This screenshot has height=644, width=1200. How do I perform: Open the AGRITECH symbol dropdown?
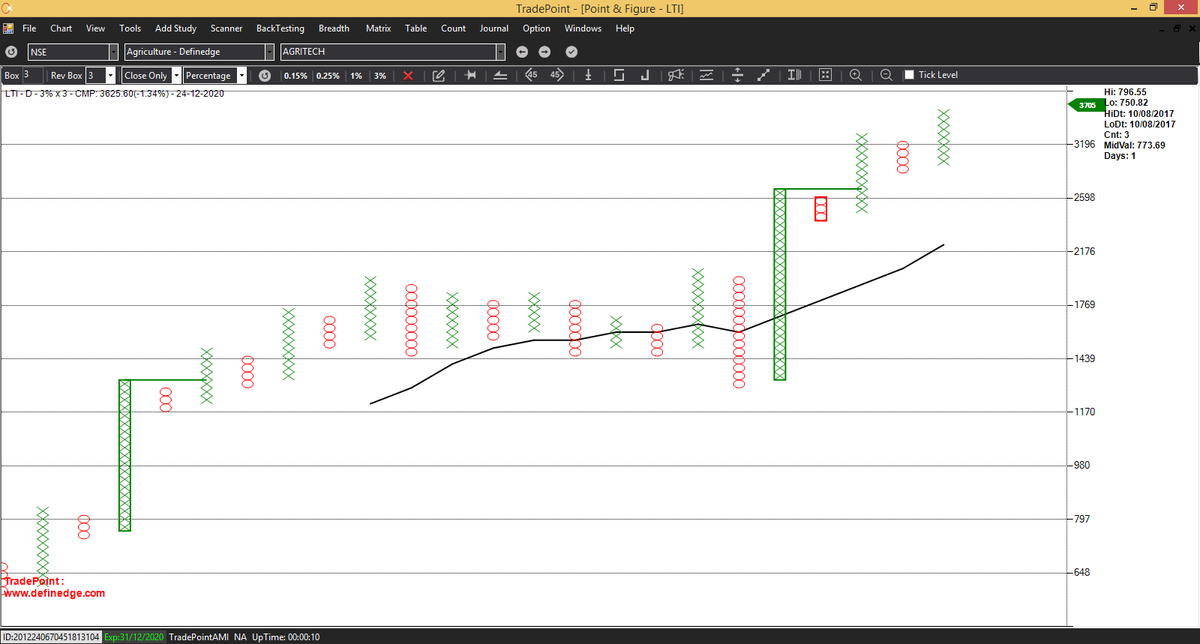500,52
